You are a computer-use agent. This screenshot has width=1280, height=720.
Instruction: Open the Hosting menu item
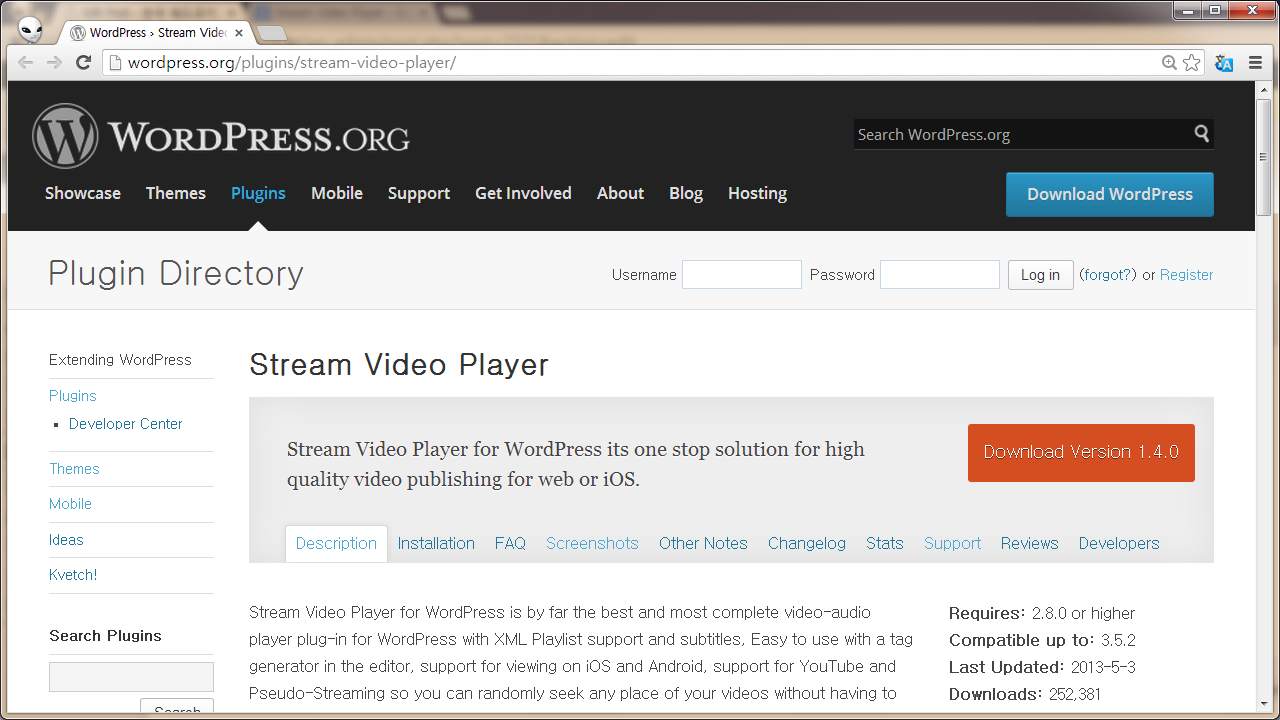pos(757,193)
